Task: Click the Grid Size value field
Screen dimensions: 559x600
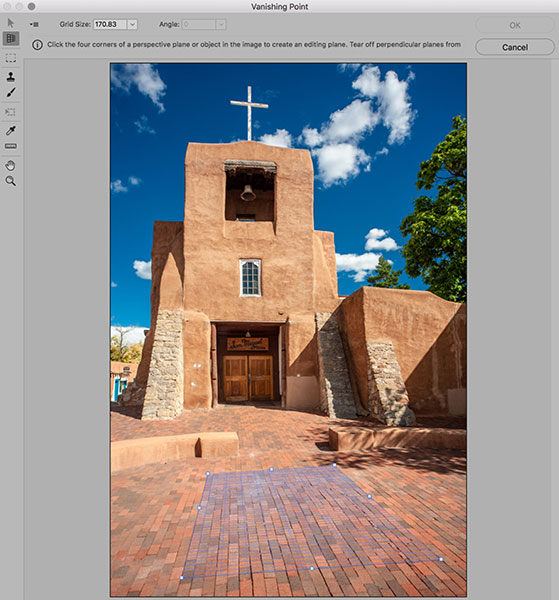Action: (x=110, y=24)
